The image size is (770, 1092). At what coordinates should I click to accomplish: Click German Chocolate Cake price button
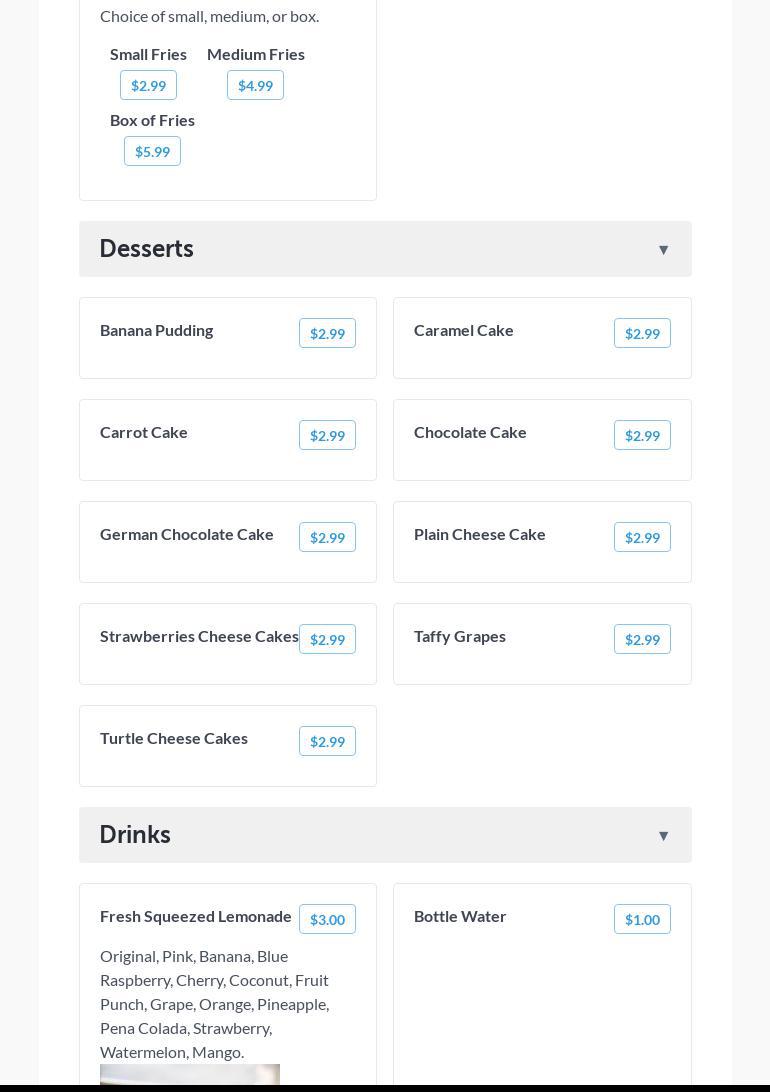(x=327, y=538)
